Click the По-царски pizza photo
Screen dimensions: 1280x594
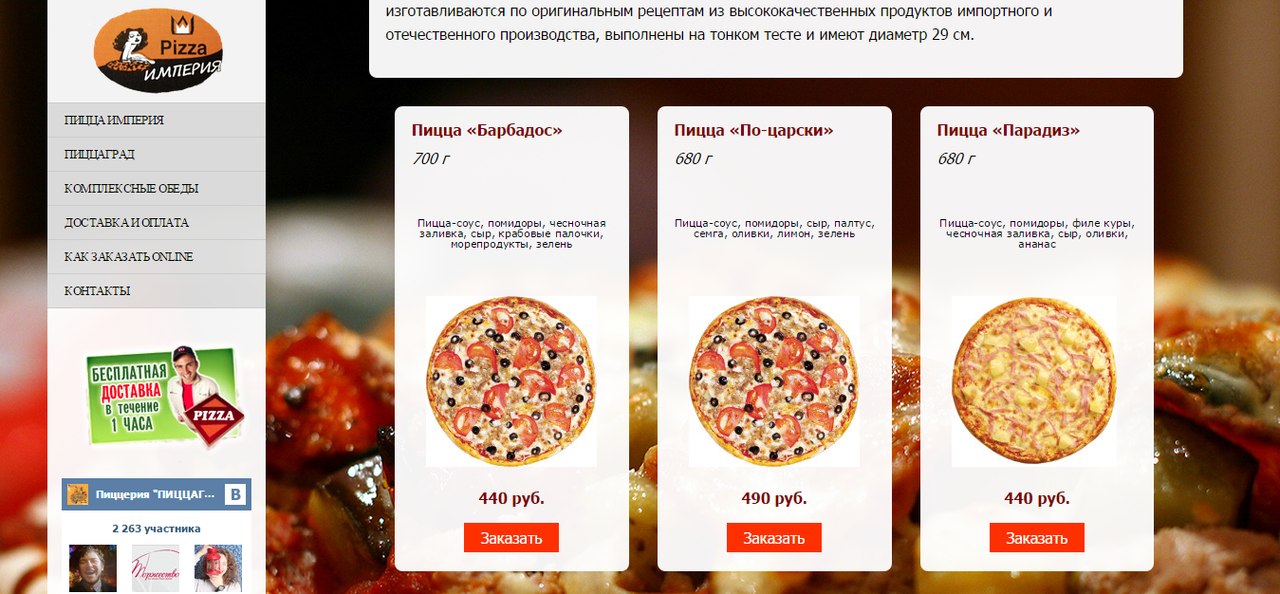coord(774,381)
